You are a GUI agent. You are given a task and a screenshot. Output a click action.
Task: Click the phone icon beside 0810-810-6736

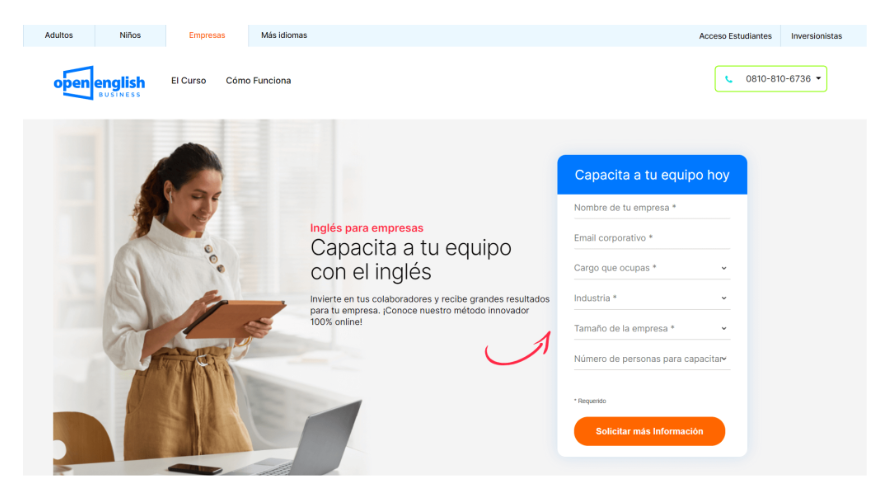(728, 79)
